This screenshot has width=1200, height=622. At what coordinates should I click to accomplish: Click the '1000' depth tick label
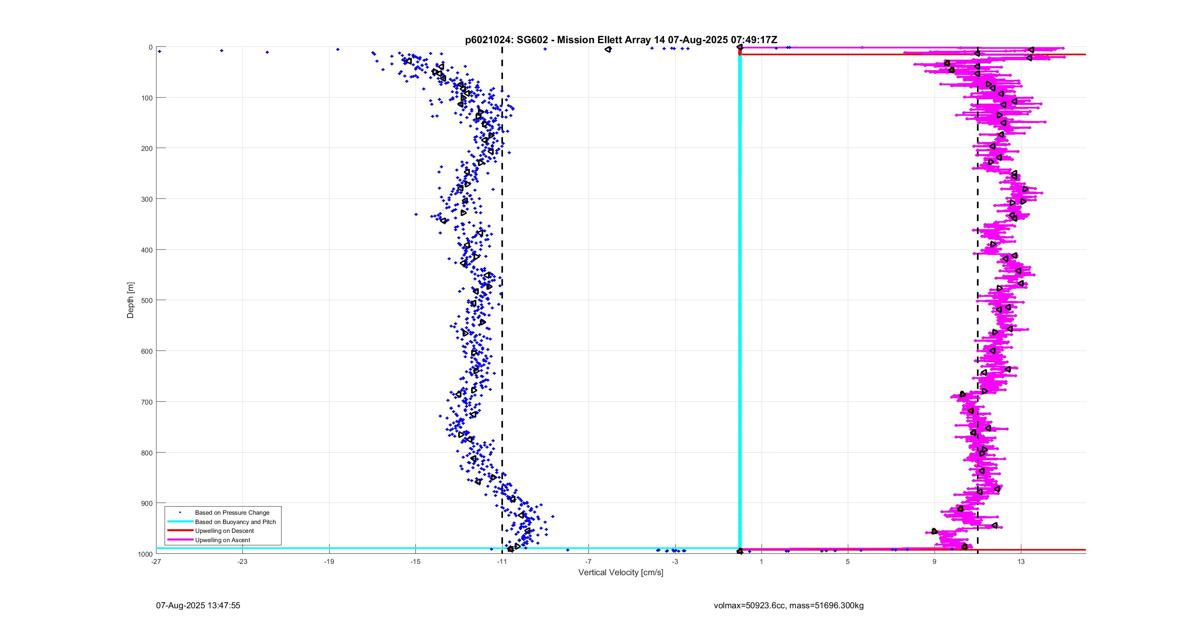(x=145, y=554)
